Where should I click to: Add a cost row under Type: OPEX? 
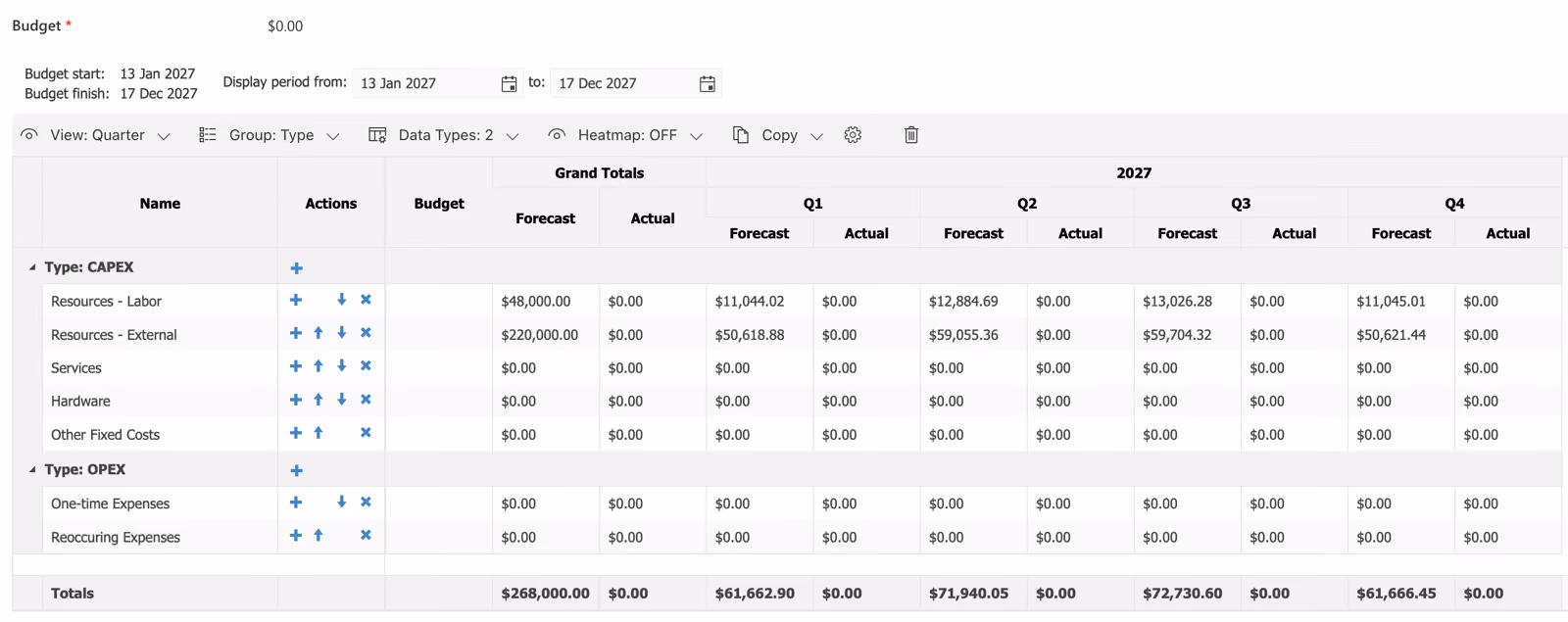pyautogui.click(x=296, y=471)
